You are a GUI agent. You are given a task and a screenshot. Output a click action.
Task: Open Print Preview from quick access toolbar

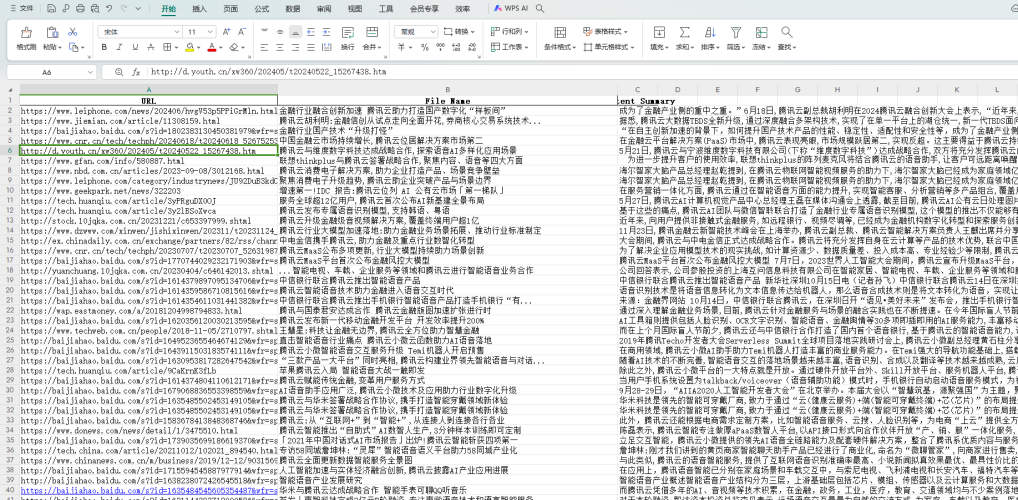pos(95,9)
